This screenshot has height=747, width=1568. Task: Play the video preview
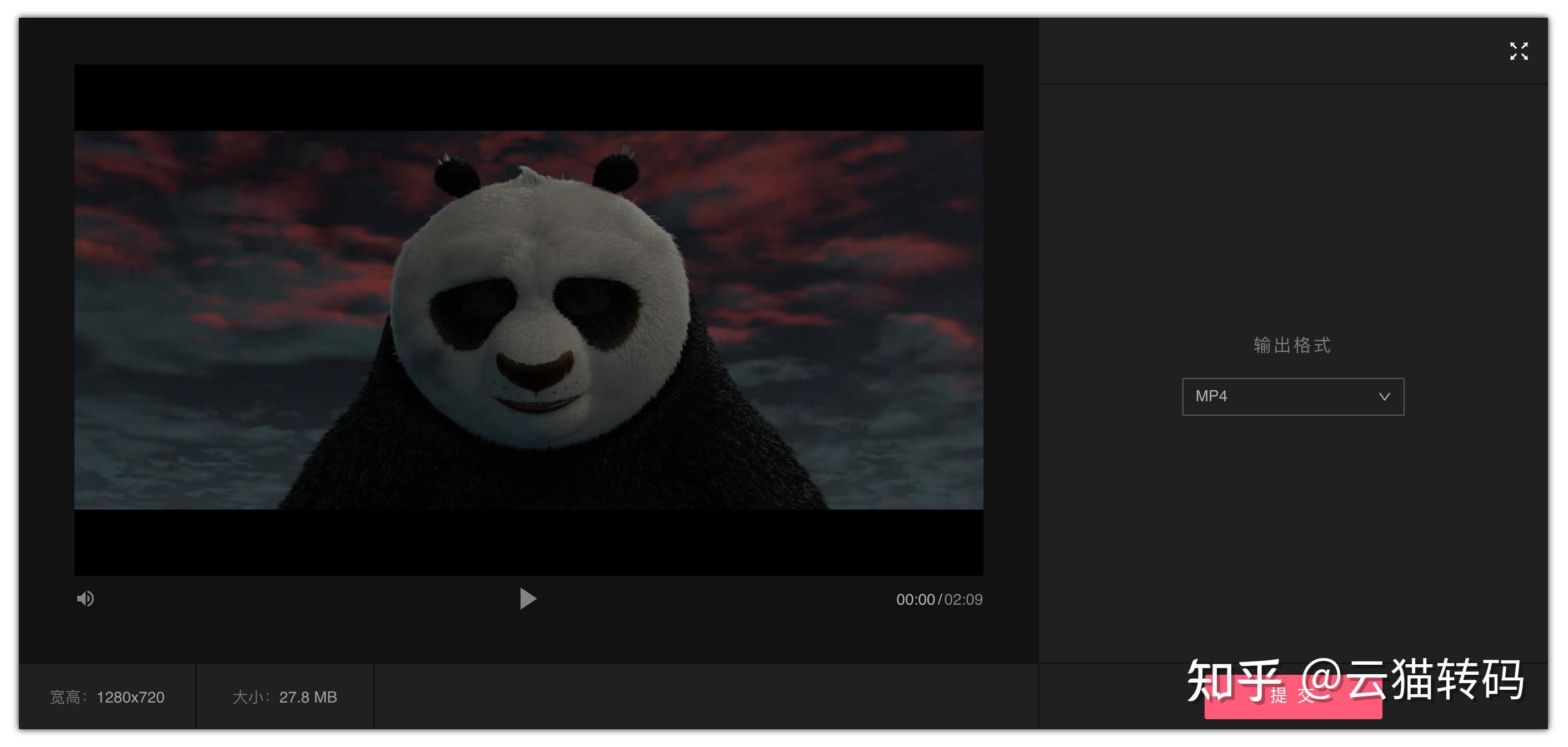point(528,599)
